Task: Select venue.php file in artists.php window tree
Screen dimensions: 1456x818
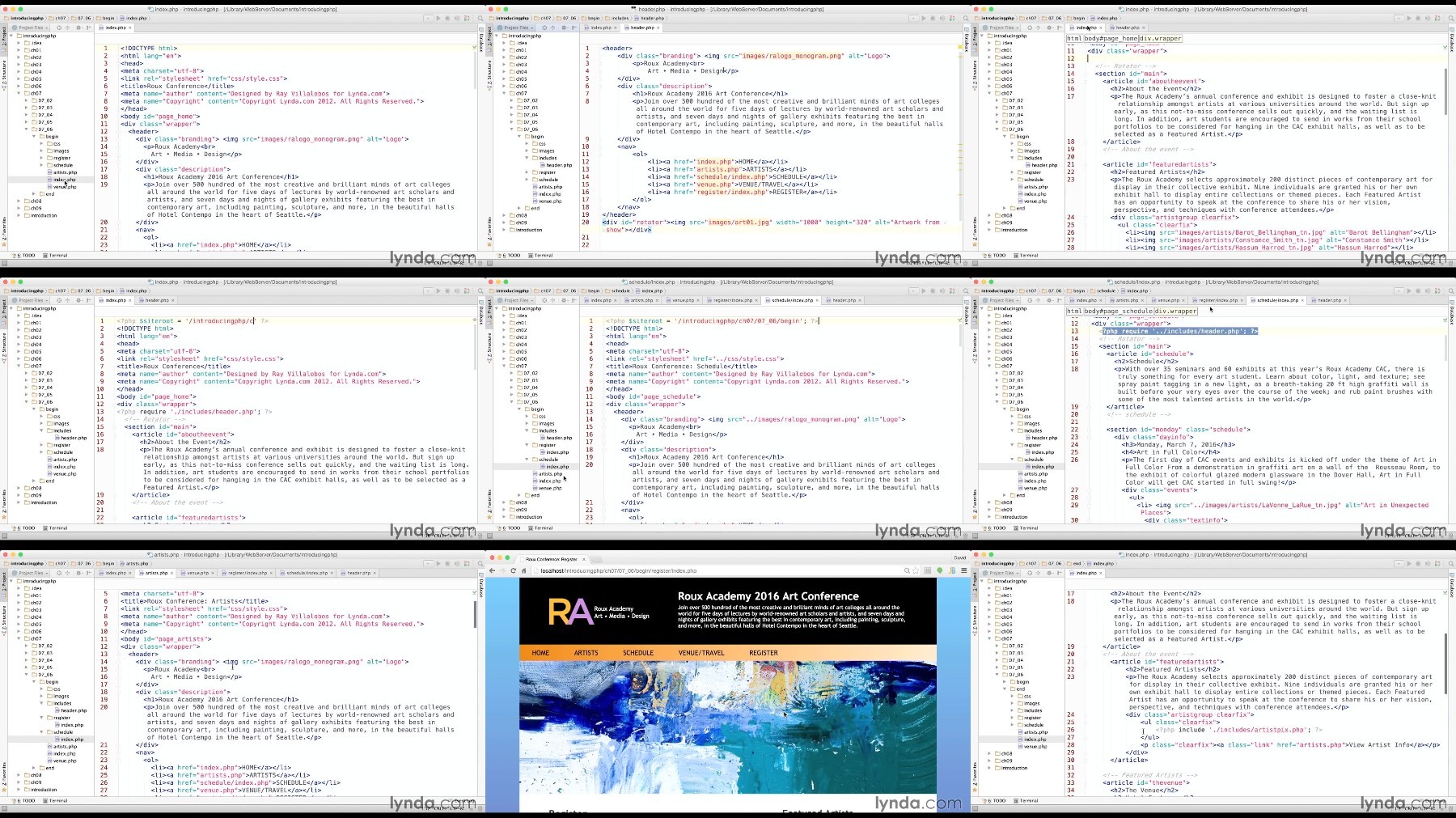Action: point(65,761)
